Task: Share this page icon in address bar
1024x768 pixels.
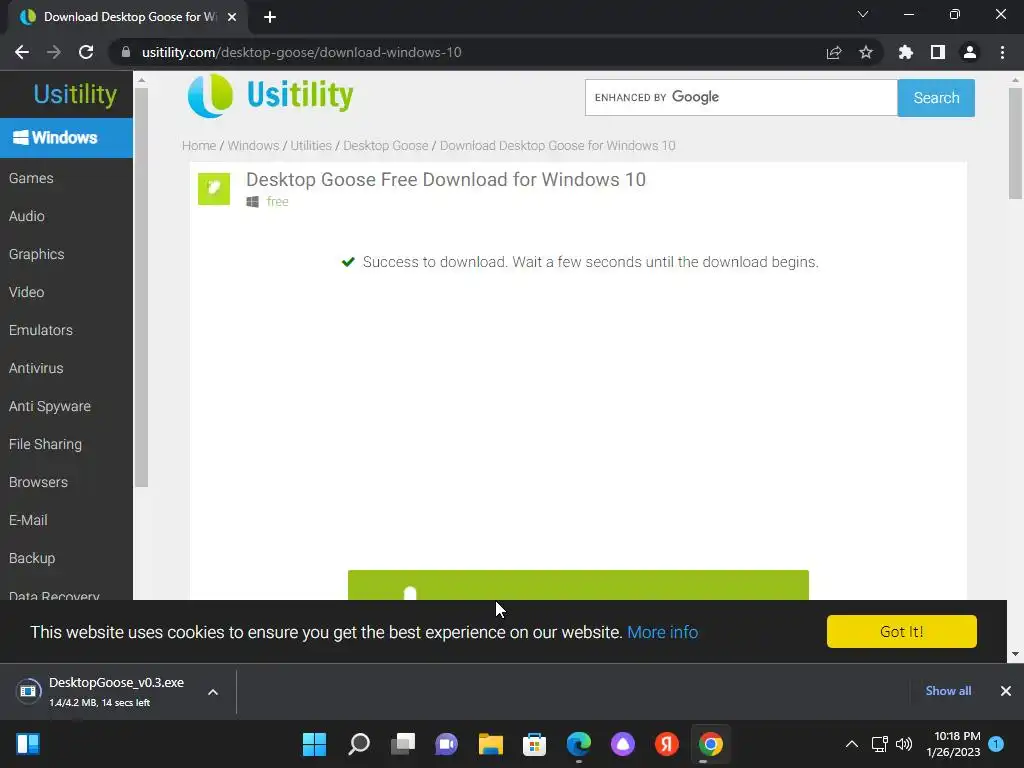Action: click(x=834, y=52)
